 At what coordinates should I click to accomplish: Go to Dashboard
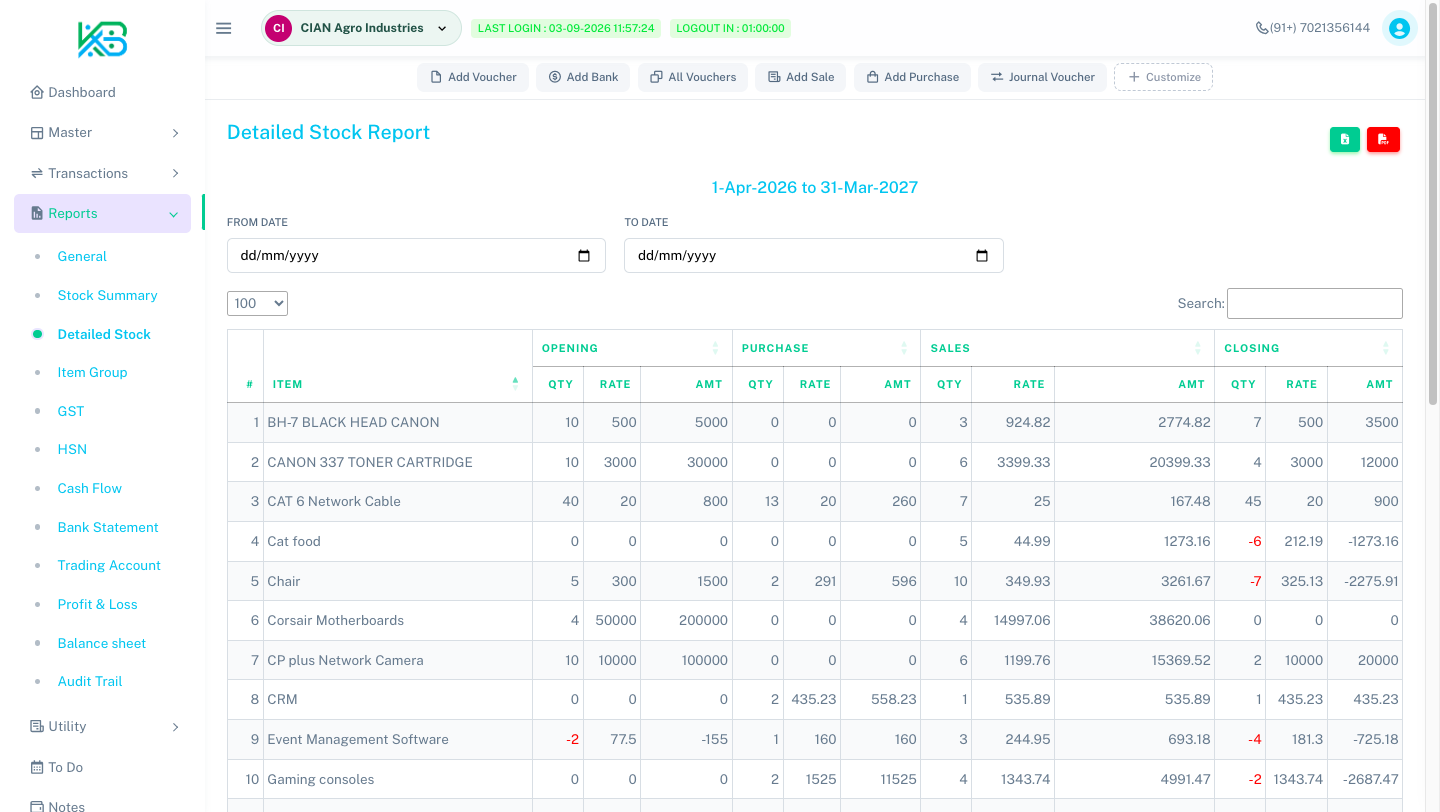[x=82, y=92]
